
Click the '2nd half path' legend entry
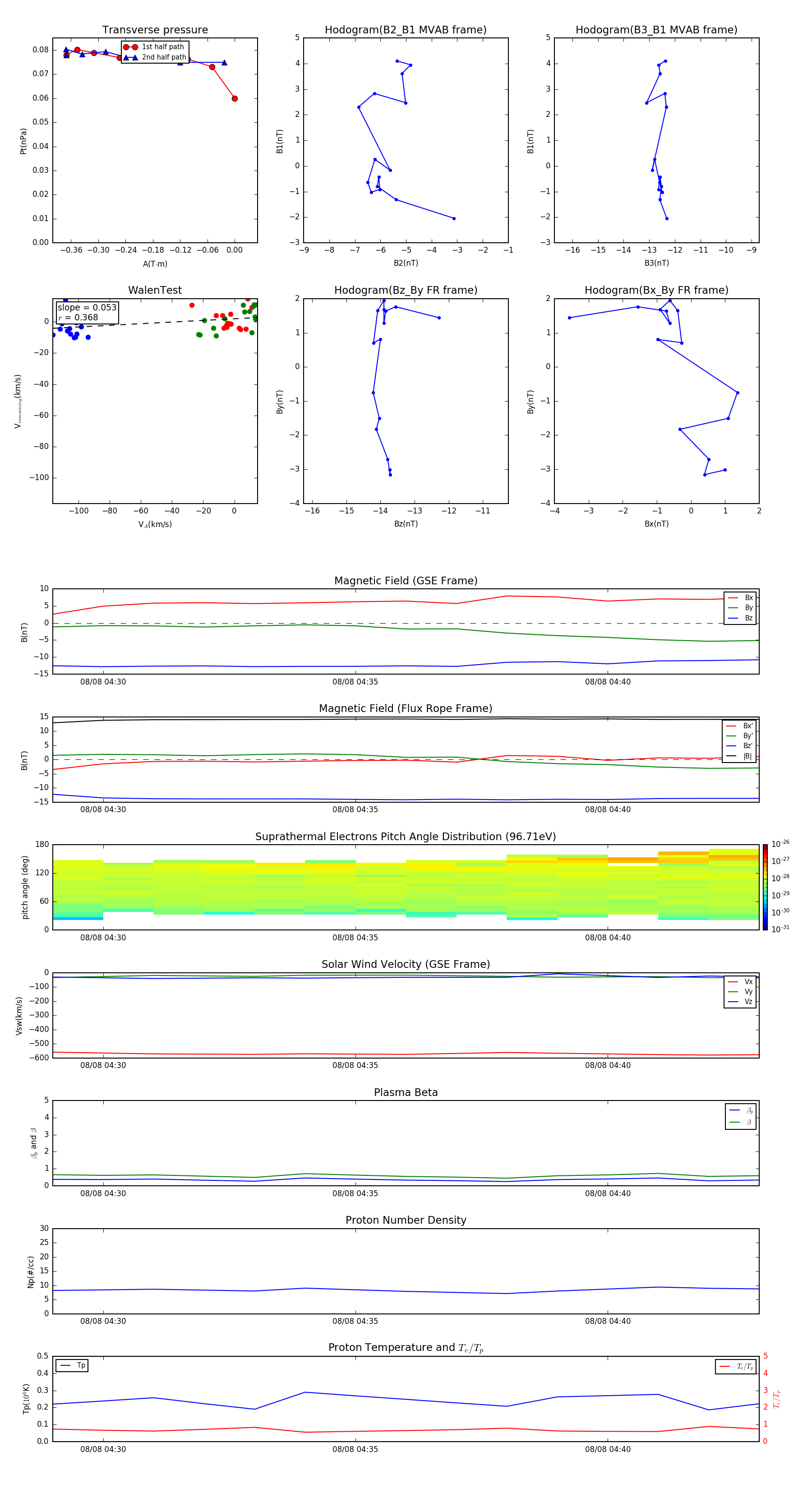(155, 57)
